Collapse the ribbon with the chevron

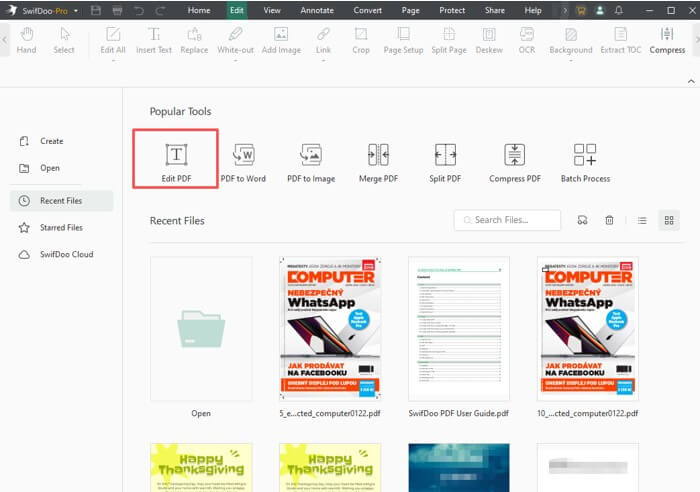tap(691, 81)
